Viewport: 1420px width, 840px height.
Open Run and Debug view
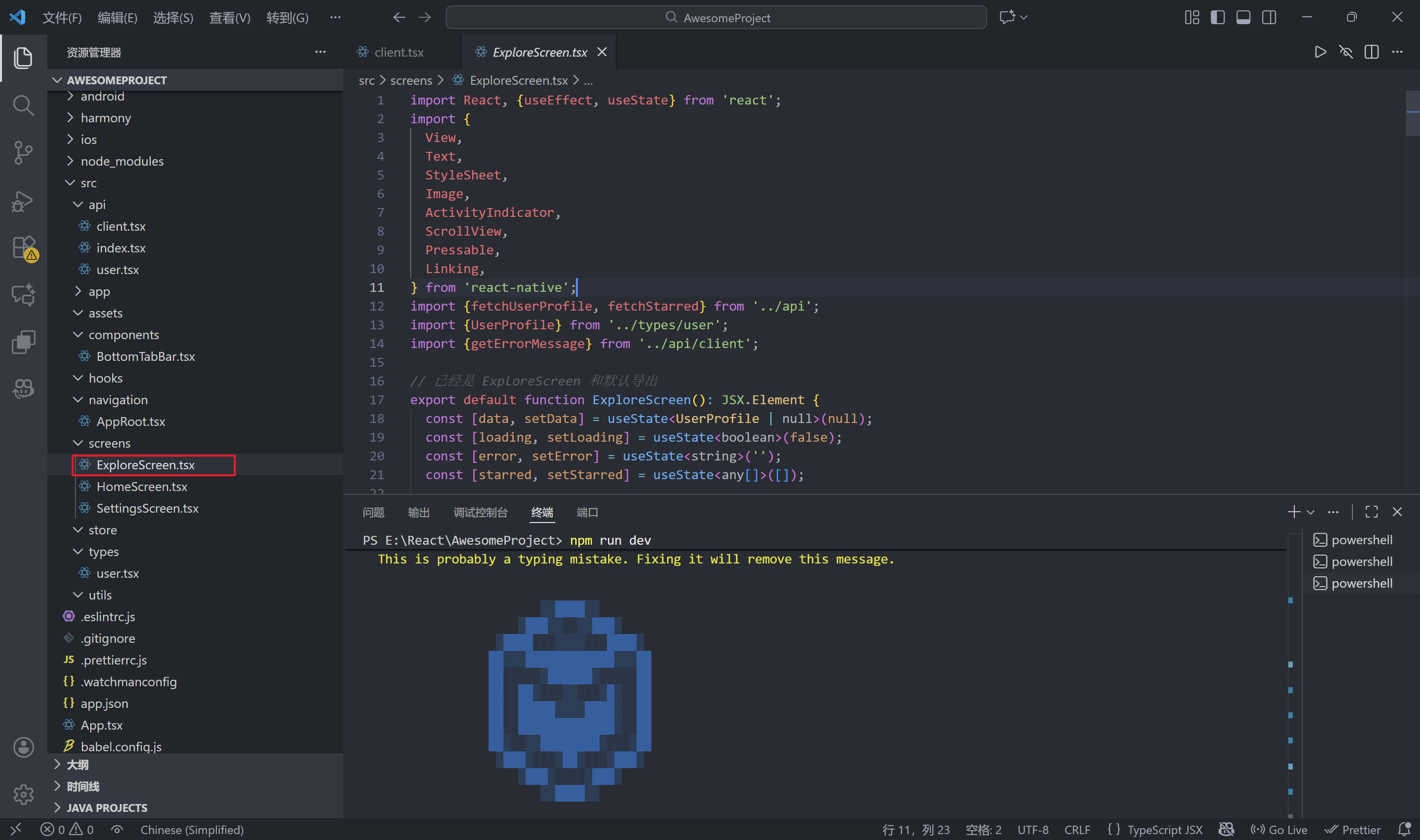click(23, 201)
